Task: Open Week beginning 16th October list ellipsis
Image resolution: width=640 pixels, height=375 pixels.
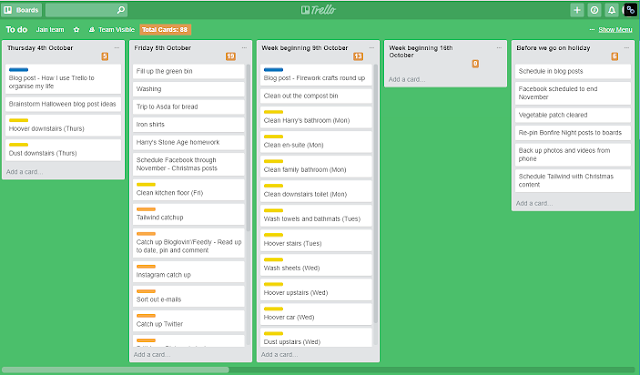Action: pos(499,48)
